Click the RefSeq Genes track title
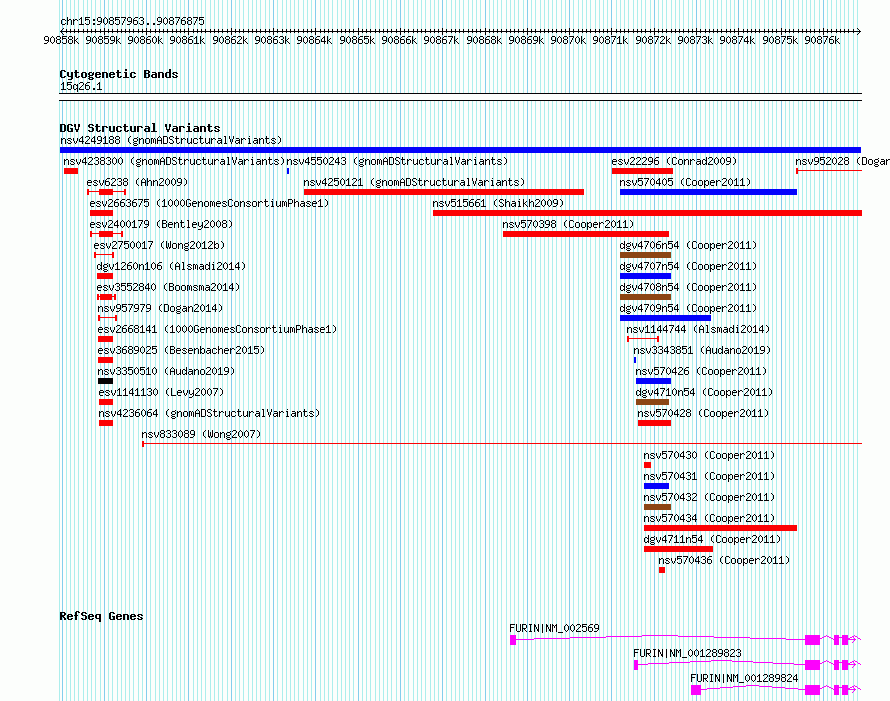Screen dimensions: 890x701 [101, 616]
